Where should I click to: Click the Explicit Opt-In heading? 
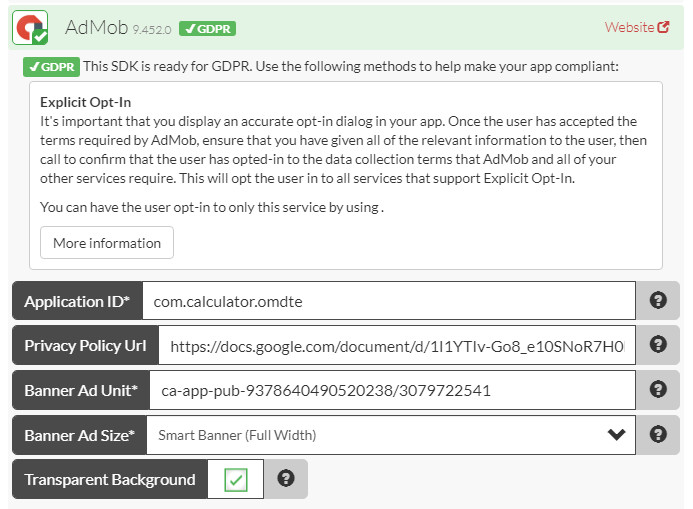86,102
